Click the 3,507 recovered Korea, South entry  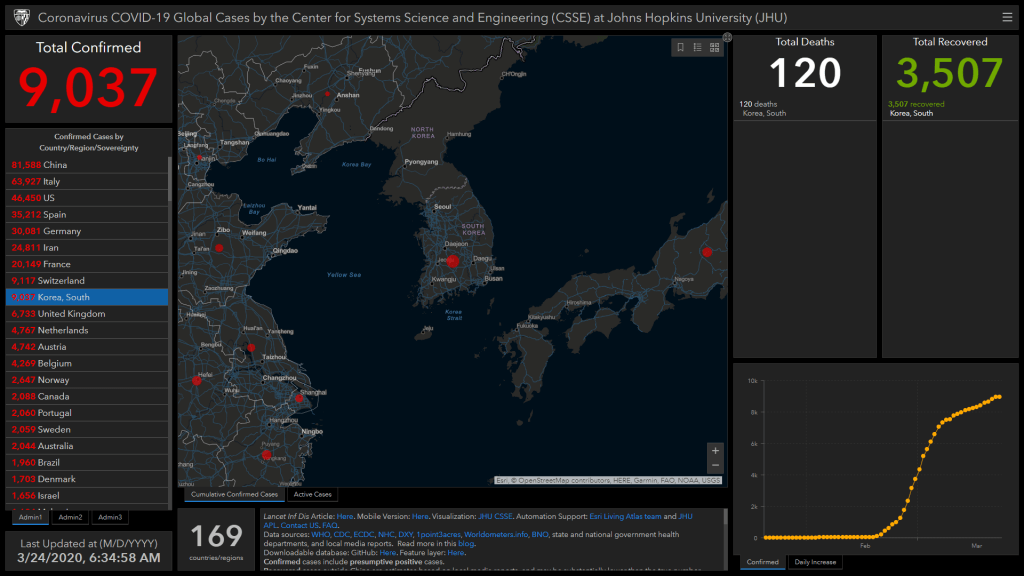(950, 108)
